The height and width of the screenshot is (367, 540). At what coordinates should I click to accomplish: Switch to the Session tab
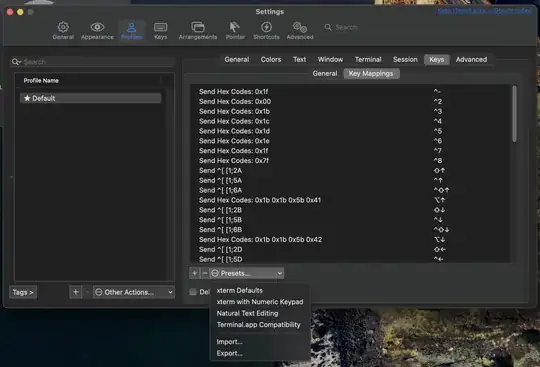405,60
